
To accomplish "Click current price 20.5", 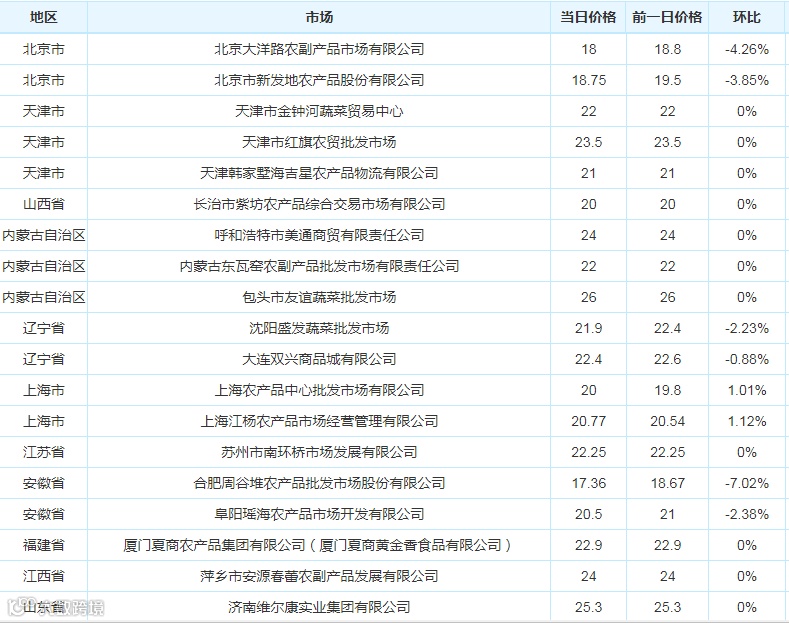I will click(588, 514).
